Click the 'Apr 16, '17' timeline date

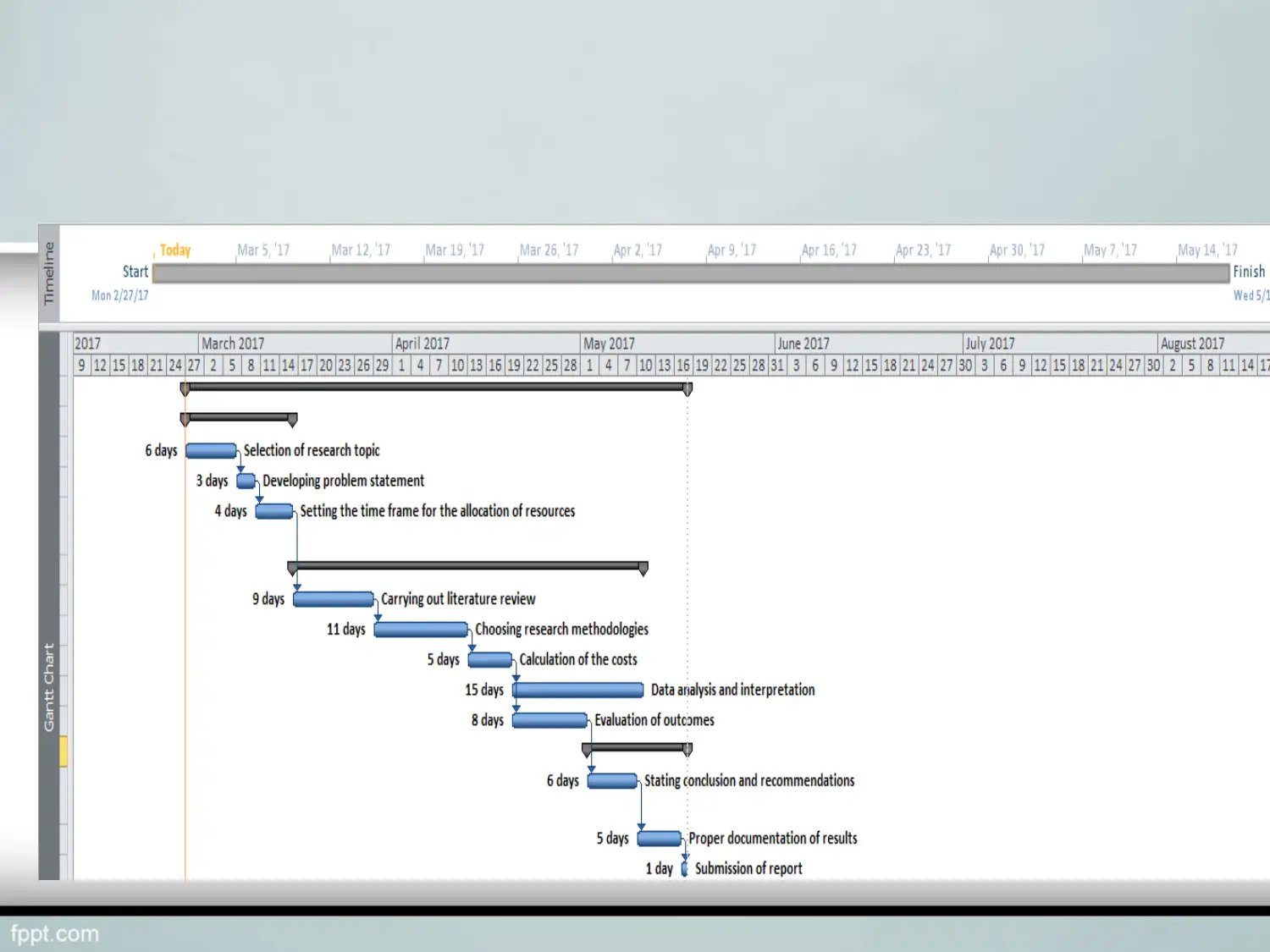click(829, 250)
